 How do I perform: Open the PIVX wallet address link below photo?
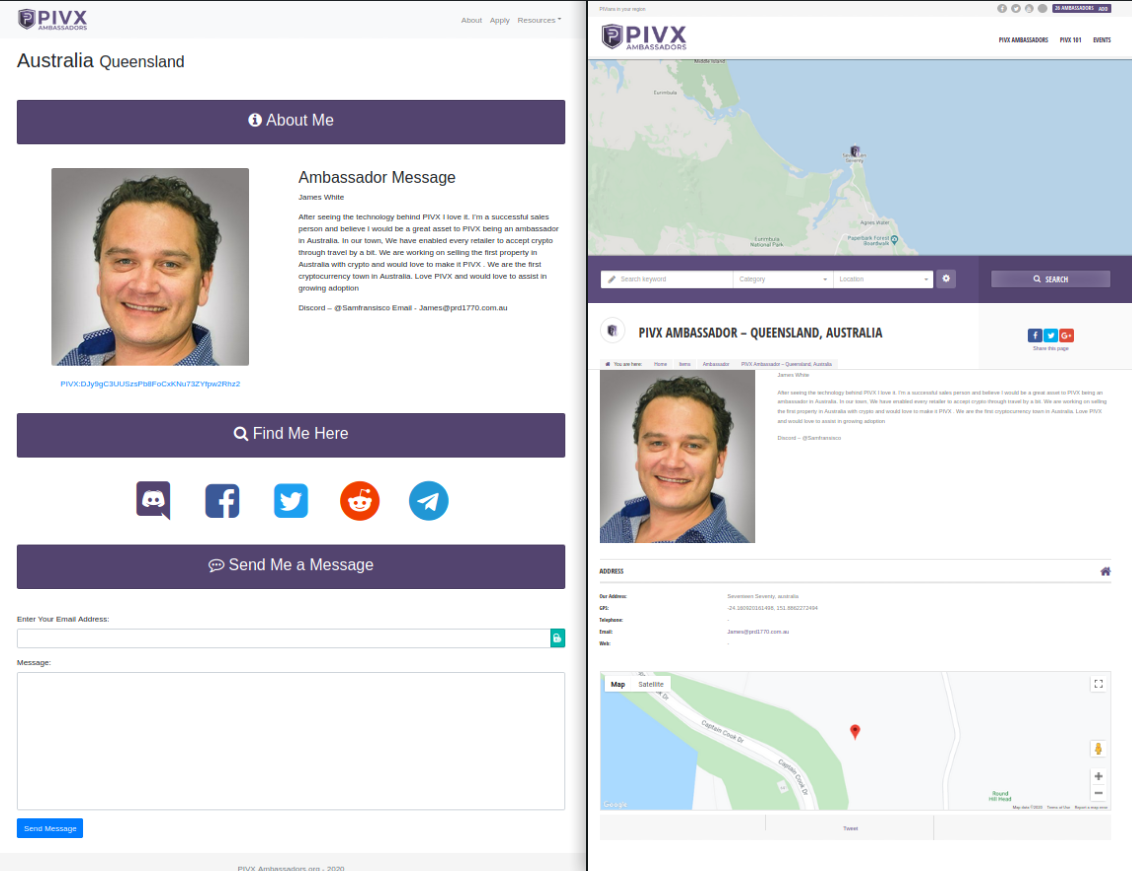(150, 384)
